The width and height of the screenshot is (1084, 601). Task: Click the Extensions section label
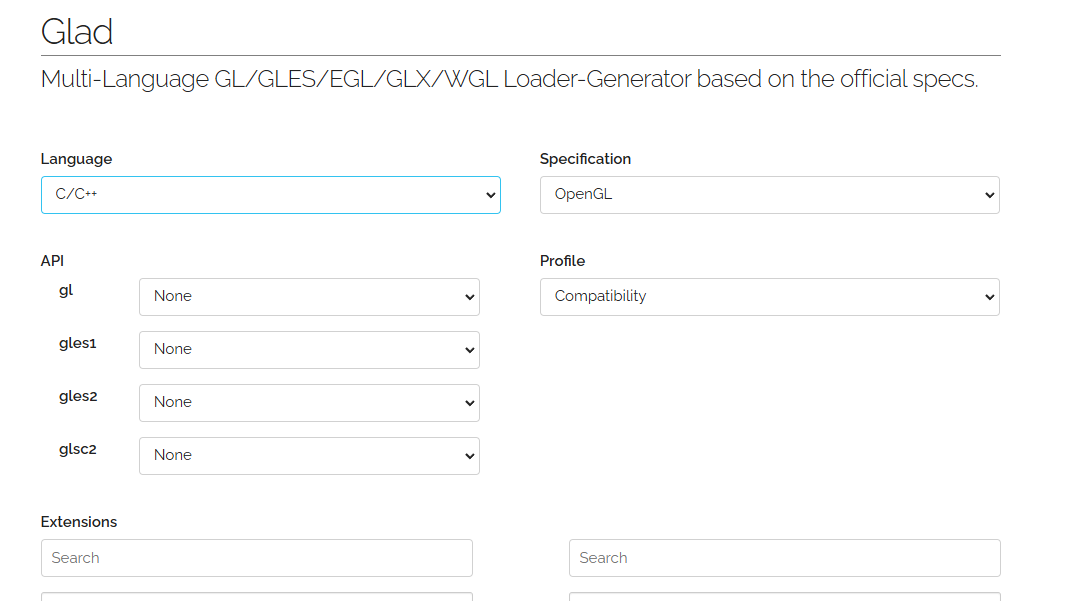coord(79,522)
